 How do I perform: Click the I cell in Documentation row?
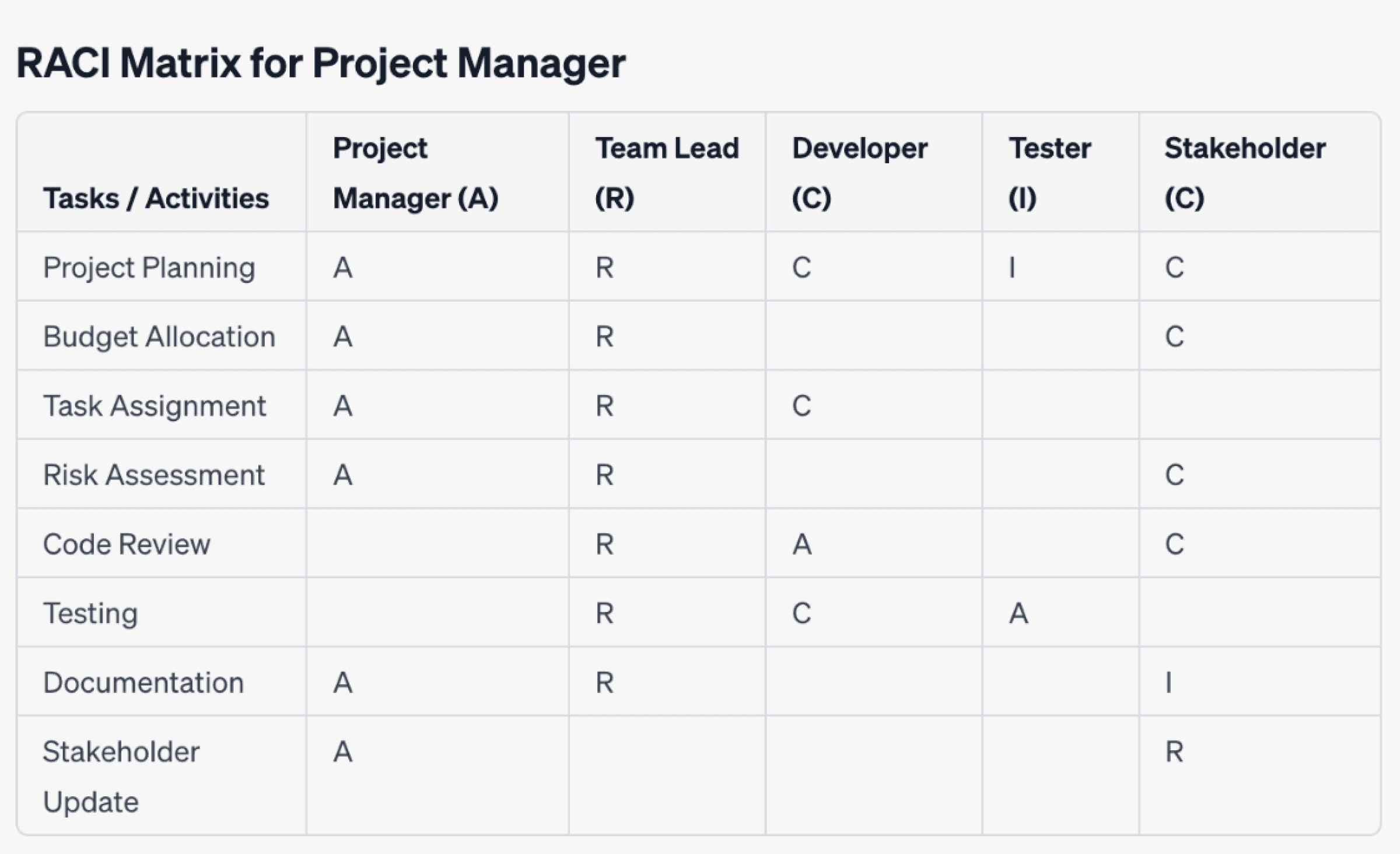tap(1168, 682)
